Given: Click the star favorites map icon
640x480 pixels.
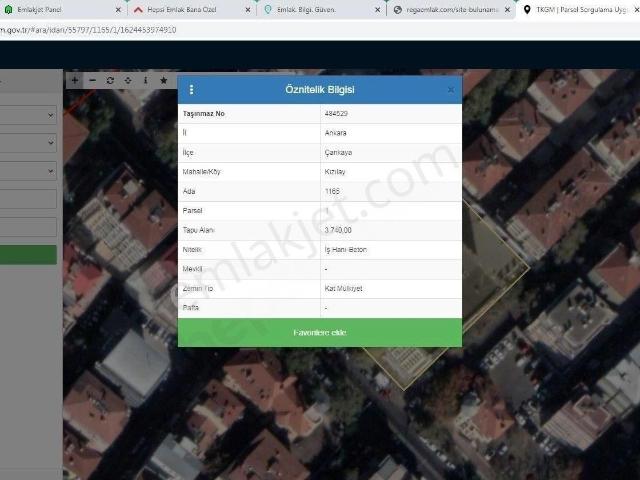Looking at the screenshot, I should click(x=164, y=80).
